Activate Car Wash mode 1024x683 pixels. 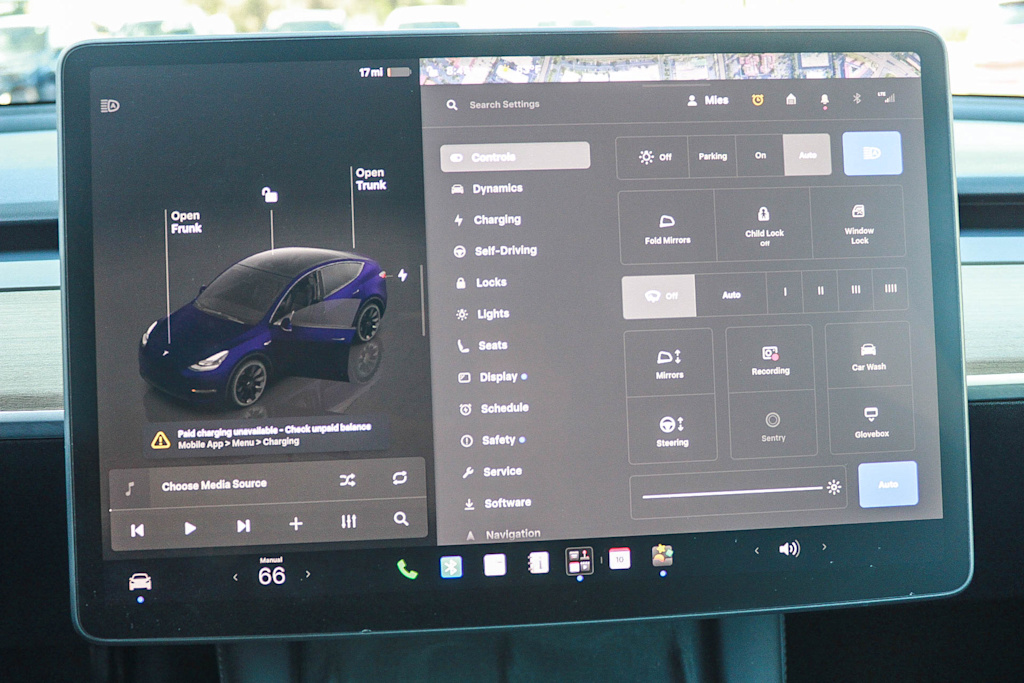pyautogui.click(x=869, y=357)
